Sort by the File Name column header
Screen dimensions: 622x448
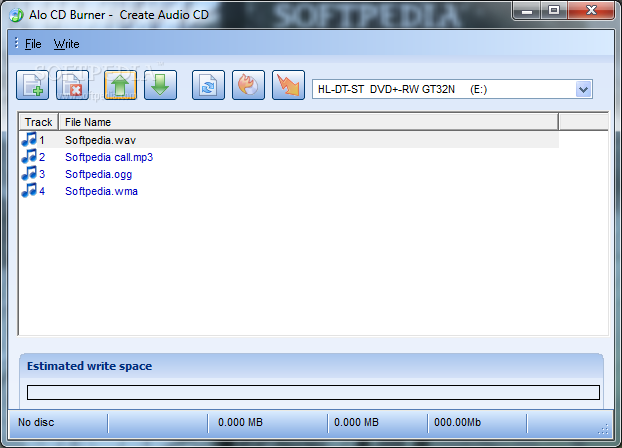(309, 122)
